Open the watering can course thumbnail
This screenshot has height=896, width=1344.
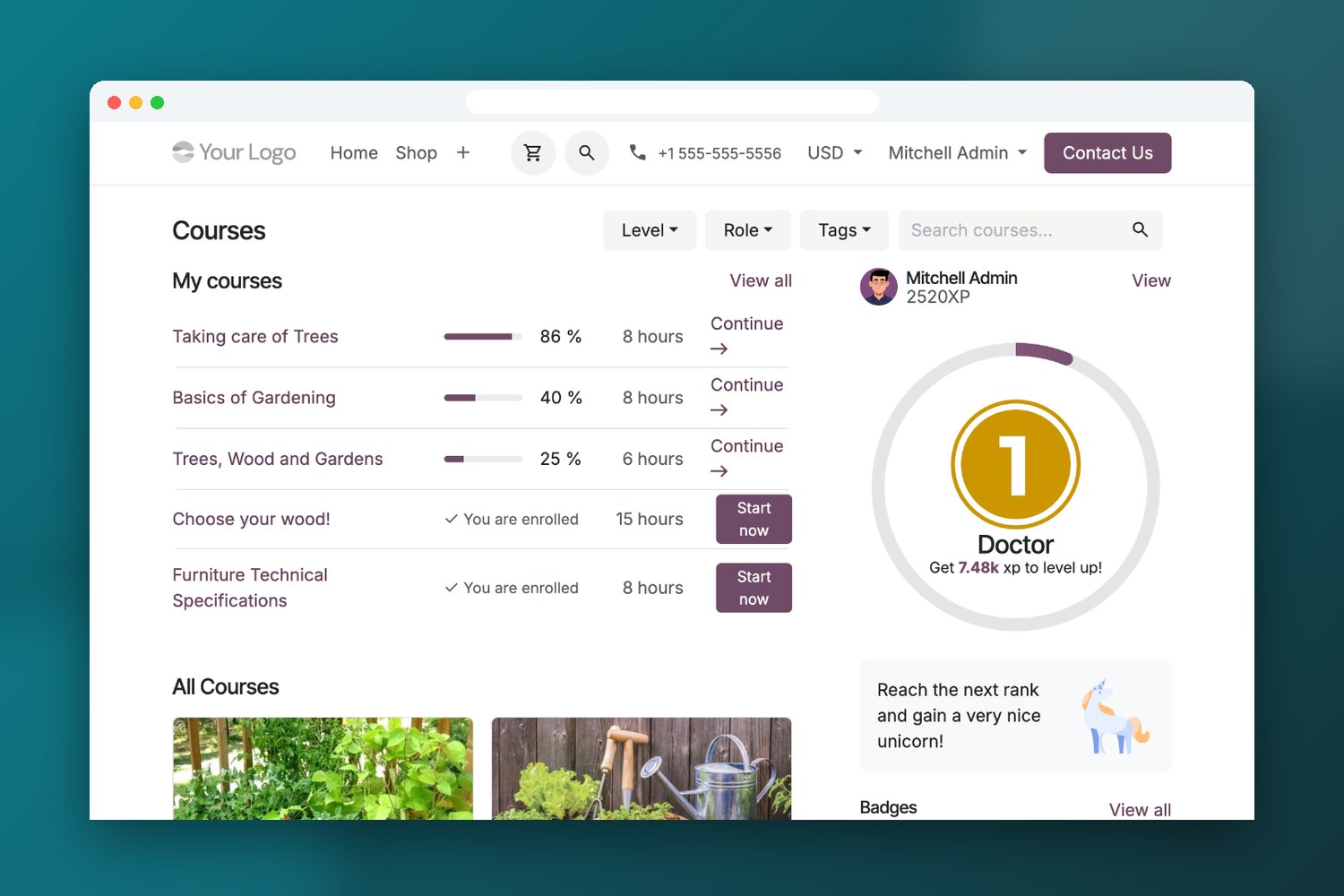point(642,768)
